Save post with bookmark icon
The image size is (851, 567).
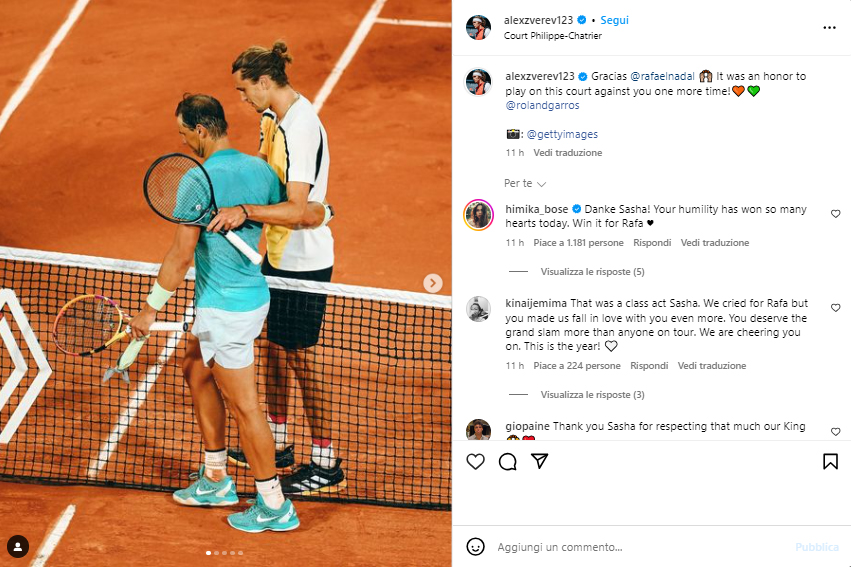[x=830, y=462]
